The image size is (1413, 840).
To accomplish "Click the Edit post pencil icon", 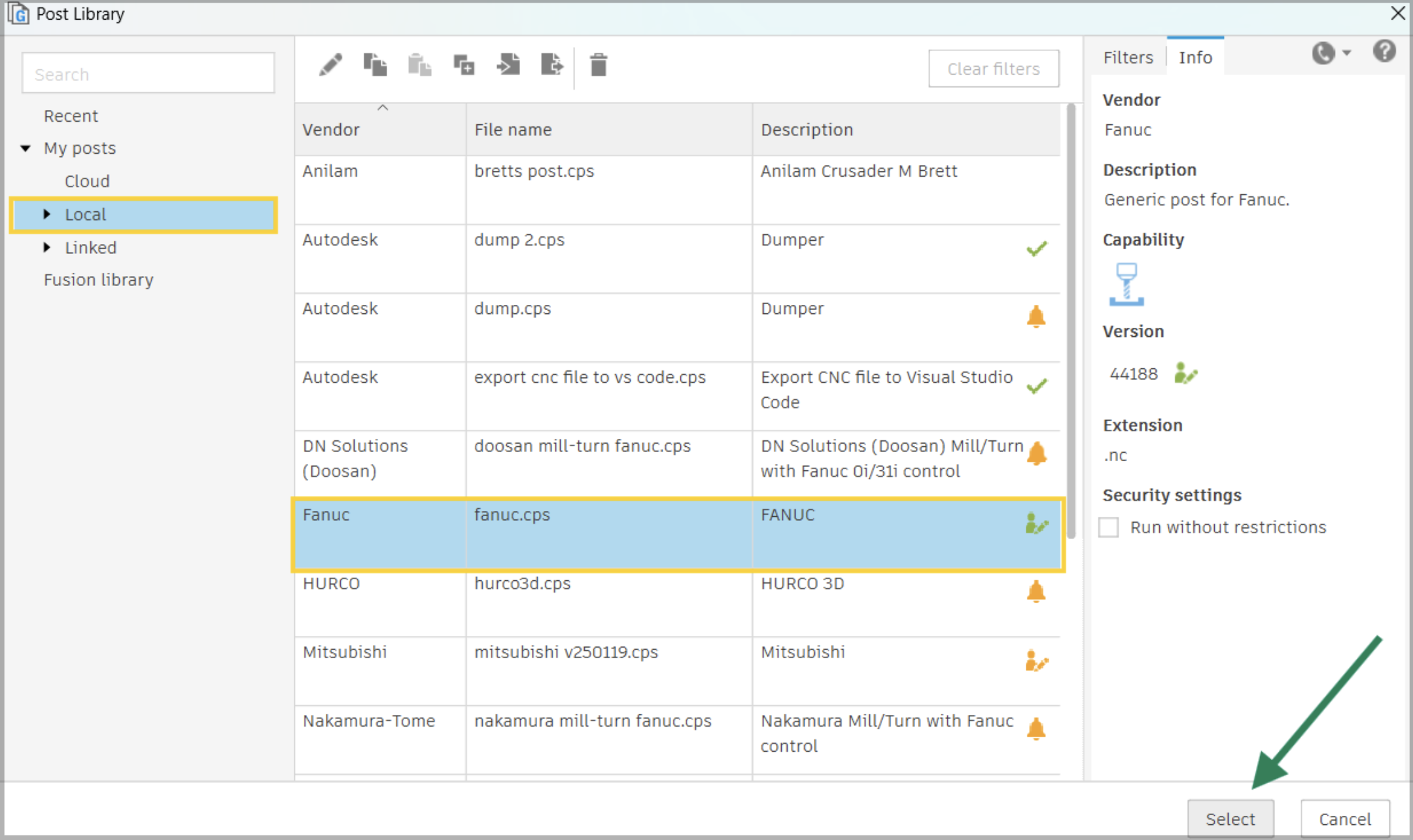I will [331, 65].
